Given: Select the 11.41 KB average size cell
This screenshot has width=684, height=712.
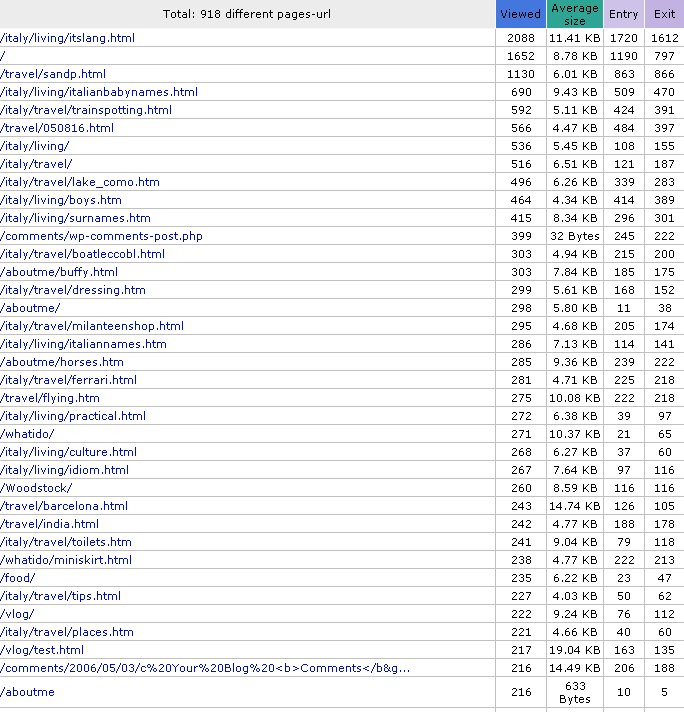Looking at the screenshot, I should 575,38.
